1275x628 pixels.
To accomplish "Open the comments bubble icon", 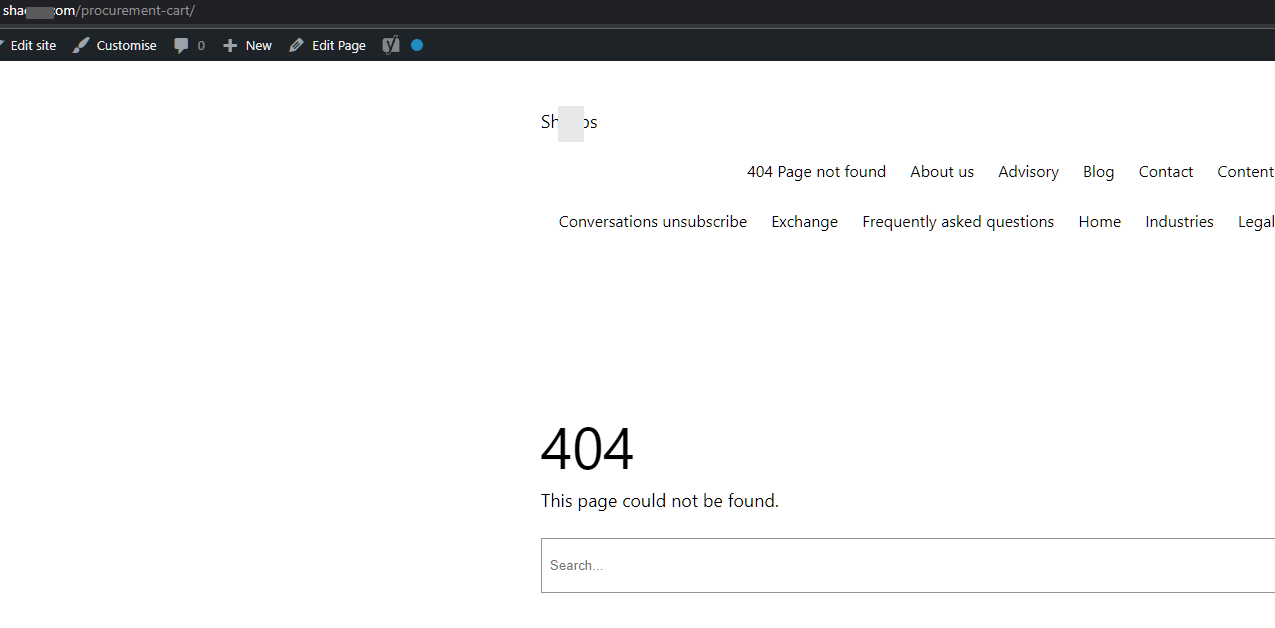I will (181, 45).
